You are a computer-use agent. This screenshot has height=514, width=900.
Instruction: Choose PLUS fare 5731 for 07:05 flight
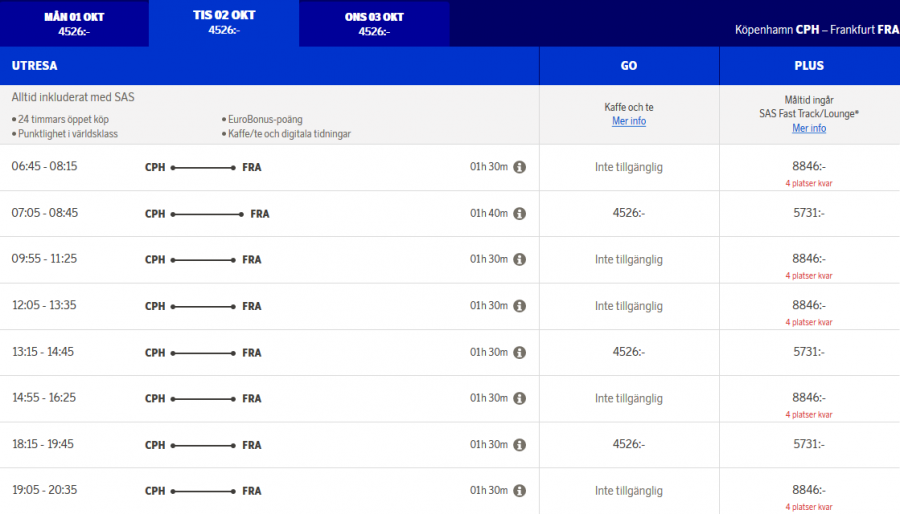click(x=809, y=213)
